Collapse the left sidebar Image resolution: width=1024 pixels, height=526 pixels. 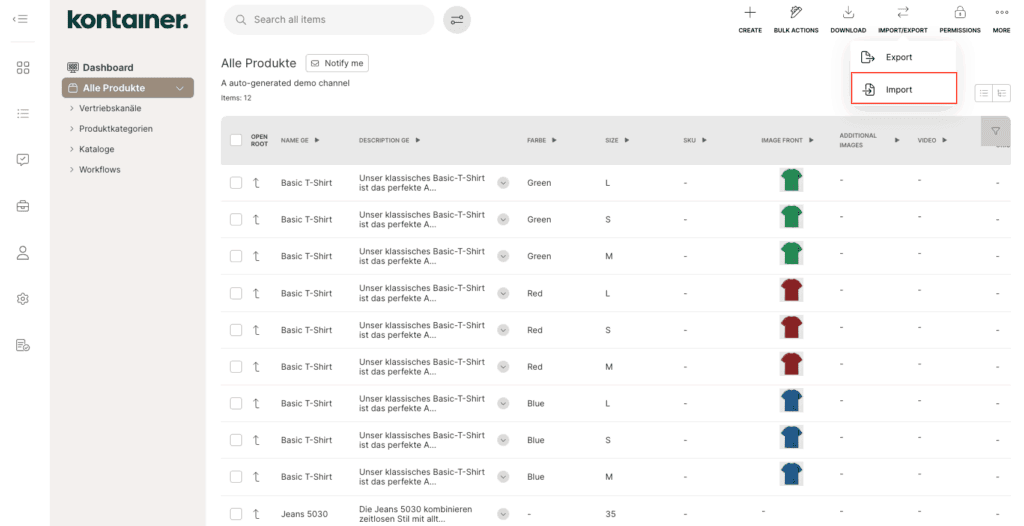click(x=20, y=19)
